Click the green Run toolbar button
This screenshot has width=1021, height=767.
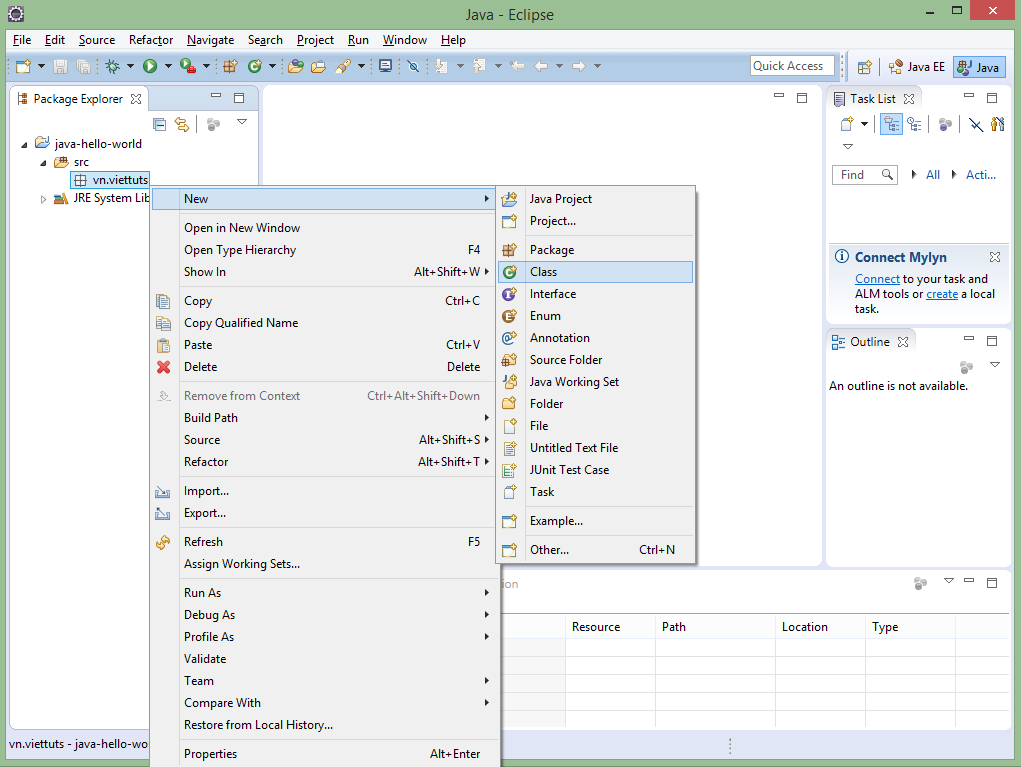[x=150, y=66]
